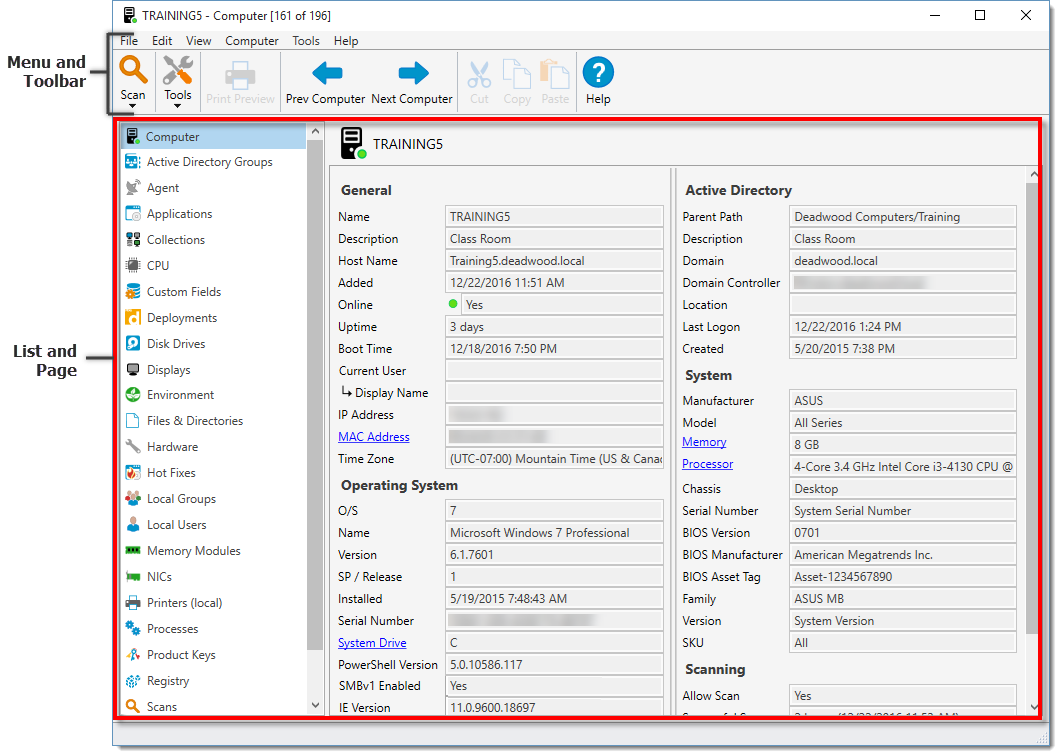This screenshot has height=756, width=1060.
Task: Click the Manufacturer field showing ASUS
Action: coord(903,400)
